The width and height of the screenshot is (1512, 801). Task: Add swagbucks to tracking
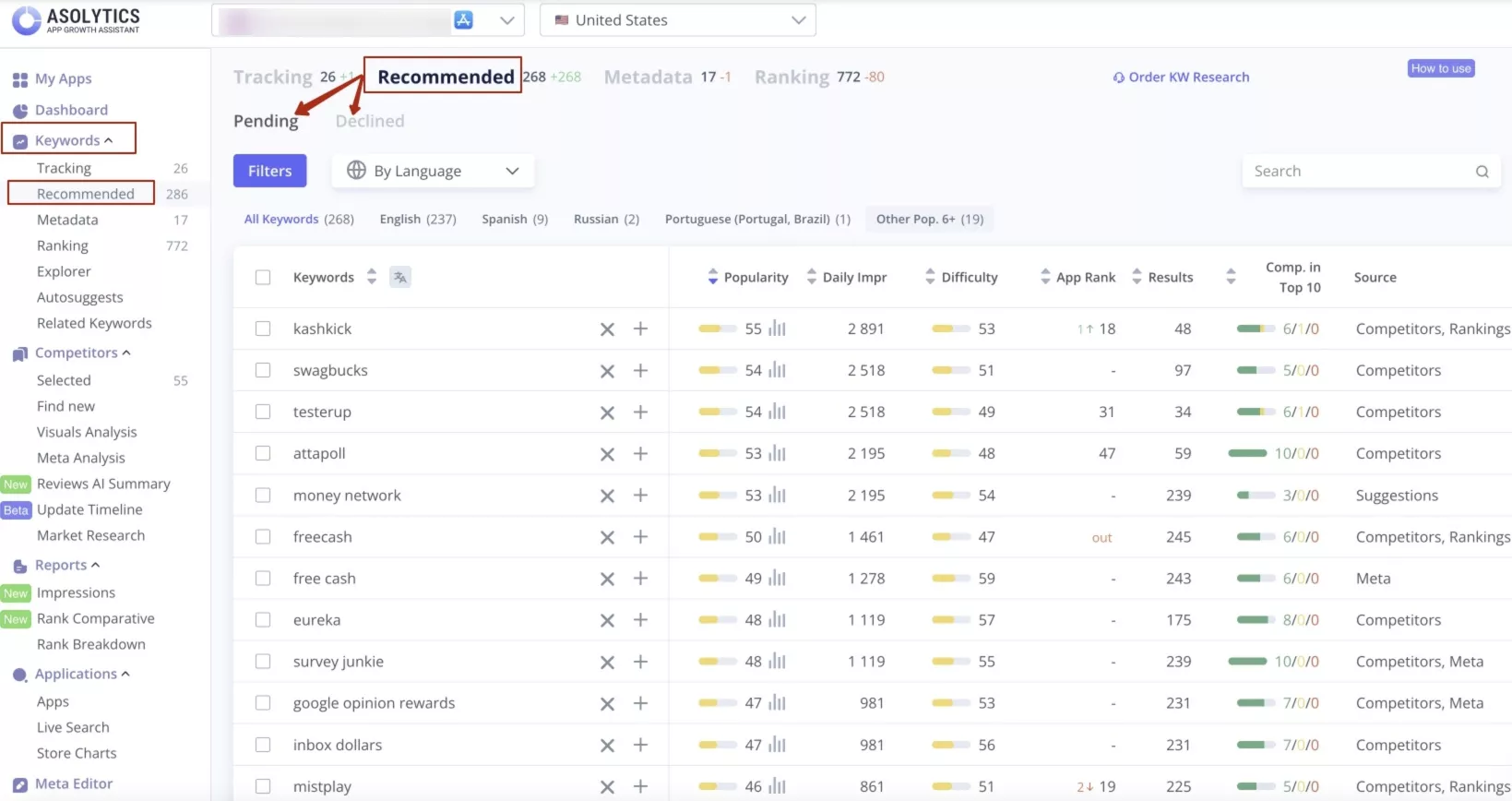[x=640, y=370]
